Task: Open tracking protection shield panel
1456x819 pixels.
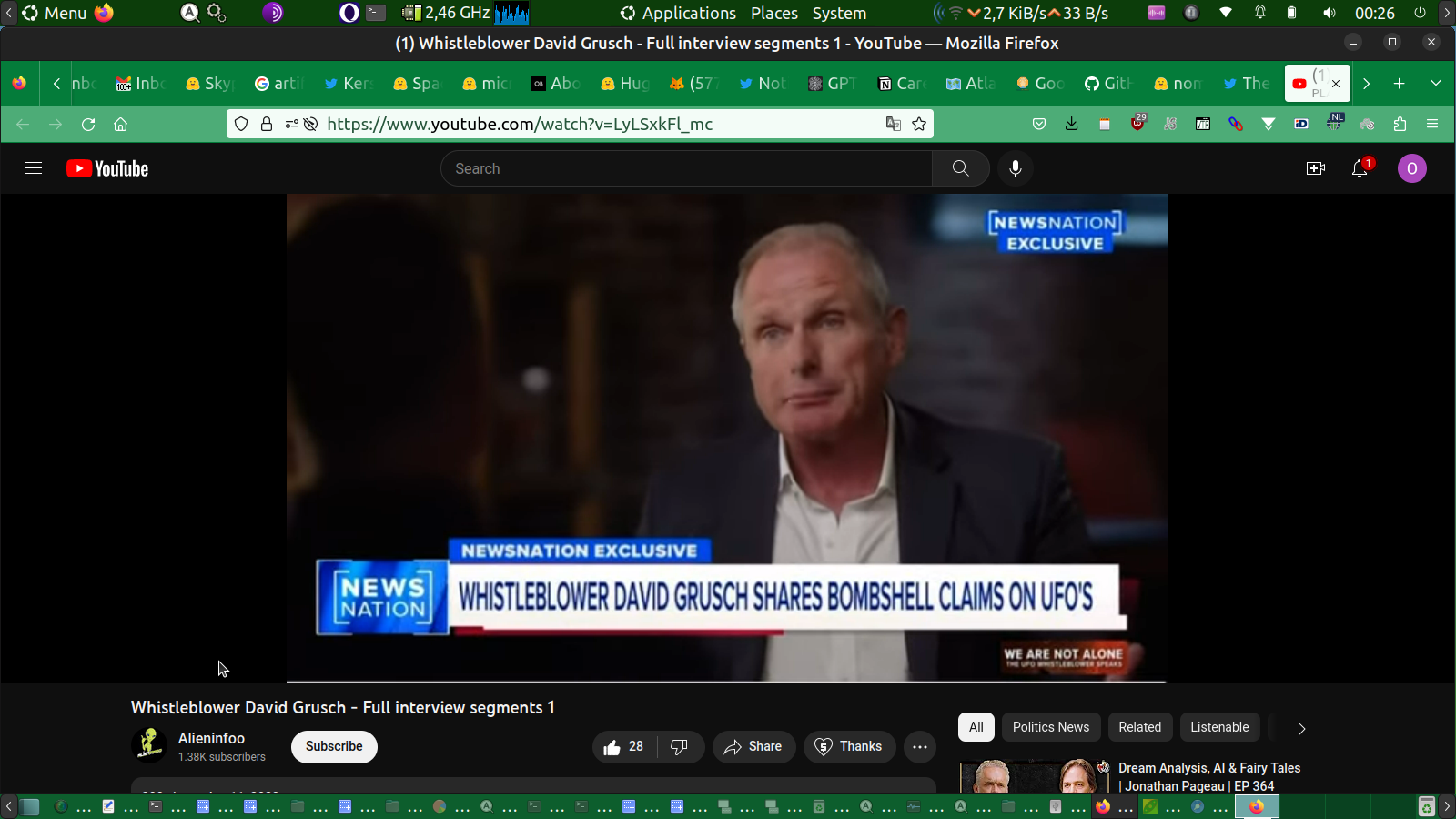Action: click(x=241, y=125)
